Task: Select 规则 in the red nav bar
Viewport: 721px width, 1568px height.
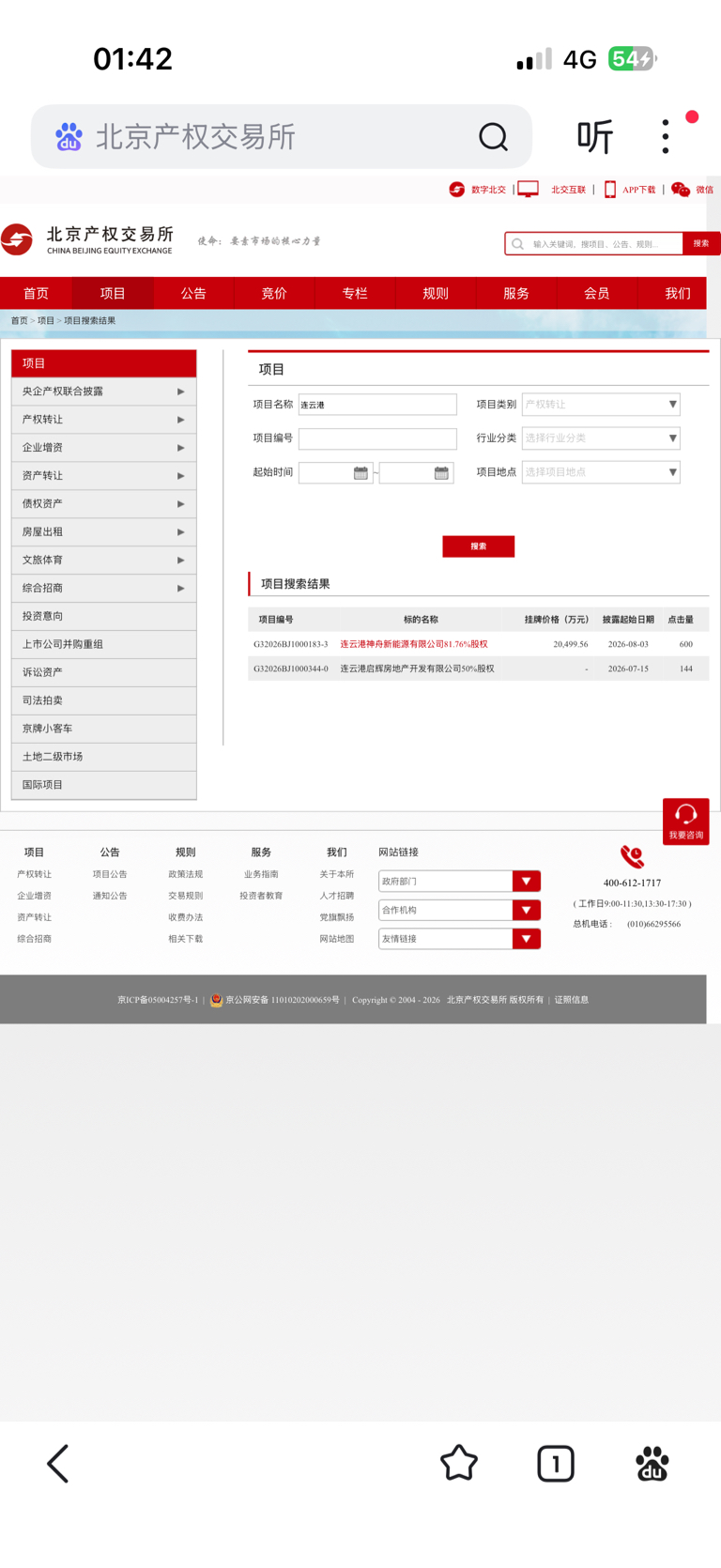Action: [x=436, y=294]
